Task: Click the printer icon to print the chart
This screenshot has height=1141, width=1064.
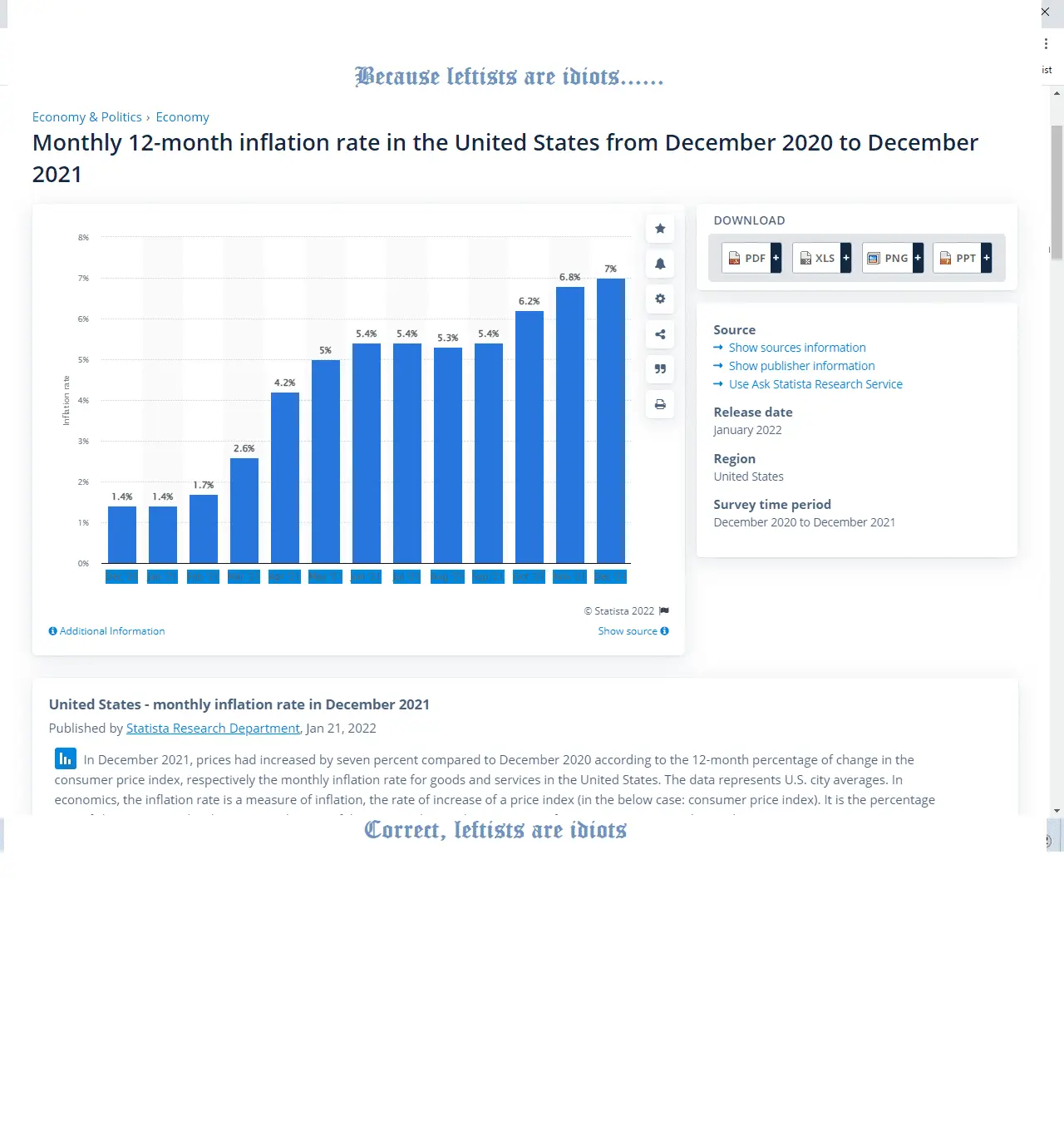Action: [x=660, y=404]
